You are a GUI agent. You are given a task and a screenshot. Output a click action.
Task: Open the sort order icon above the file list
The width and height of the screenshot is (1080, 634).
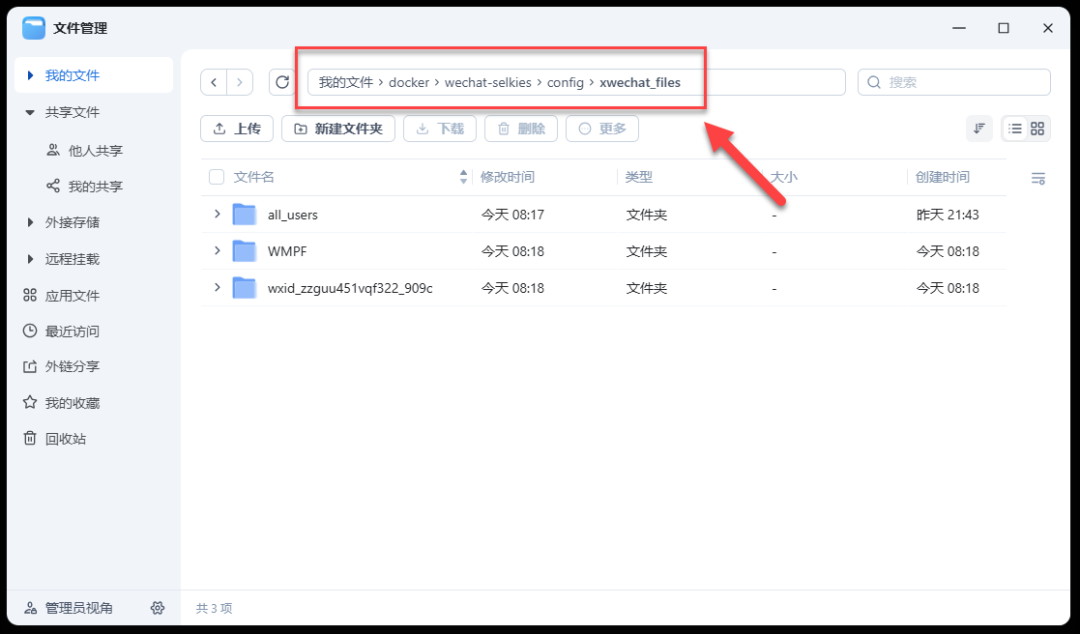pos(978,128)
